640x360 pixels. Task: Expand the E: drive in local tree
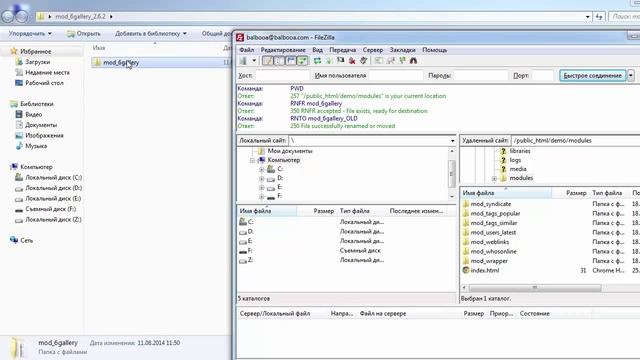[x=262, y=187]
